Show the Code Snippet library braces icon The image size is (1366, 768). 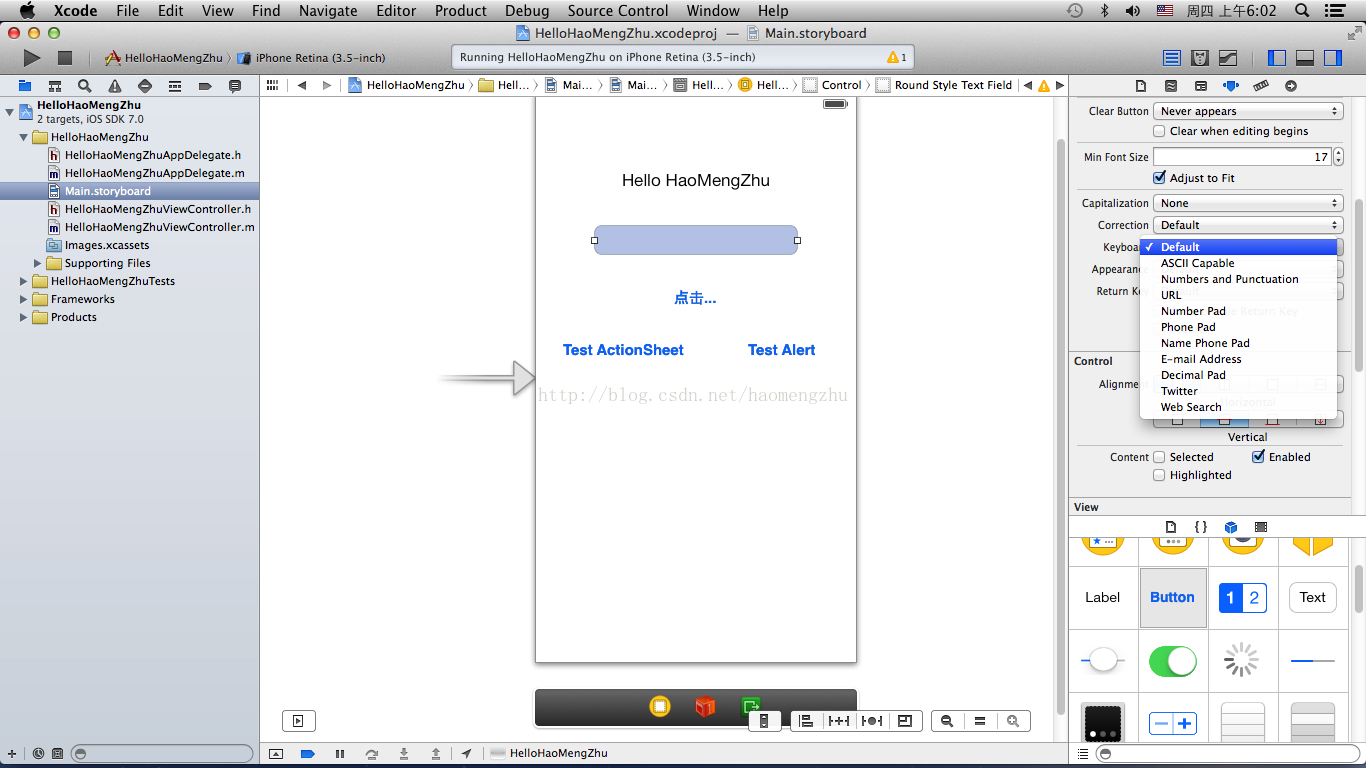click(x=1201, y=527)
